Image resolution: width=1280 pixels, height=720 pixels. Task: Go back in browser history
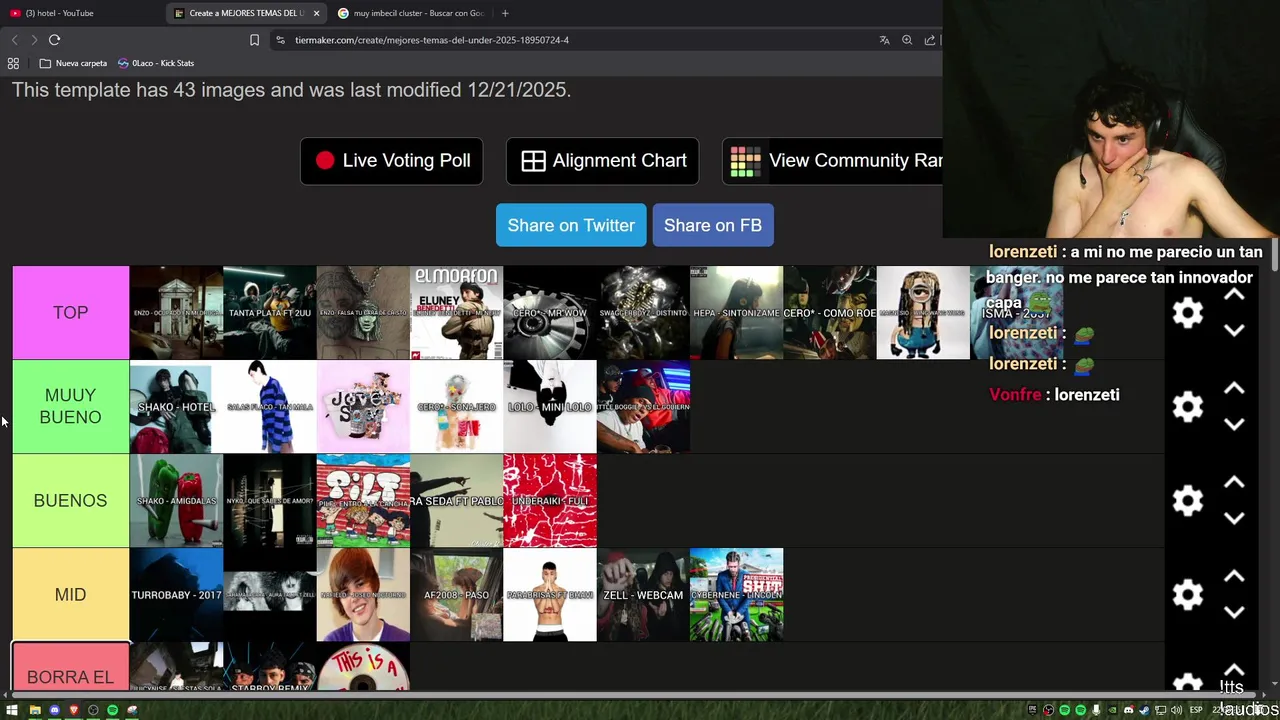pos(14,40)
